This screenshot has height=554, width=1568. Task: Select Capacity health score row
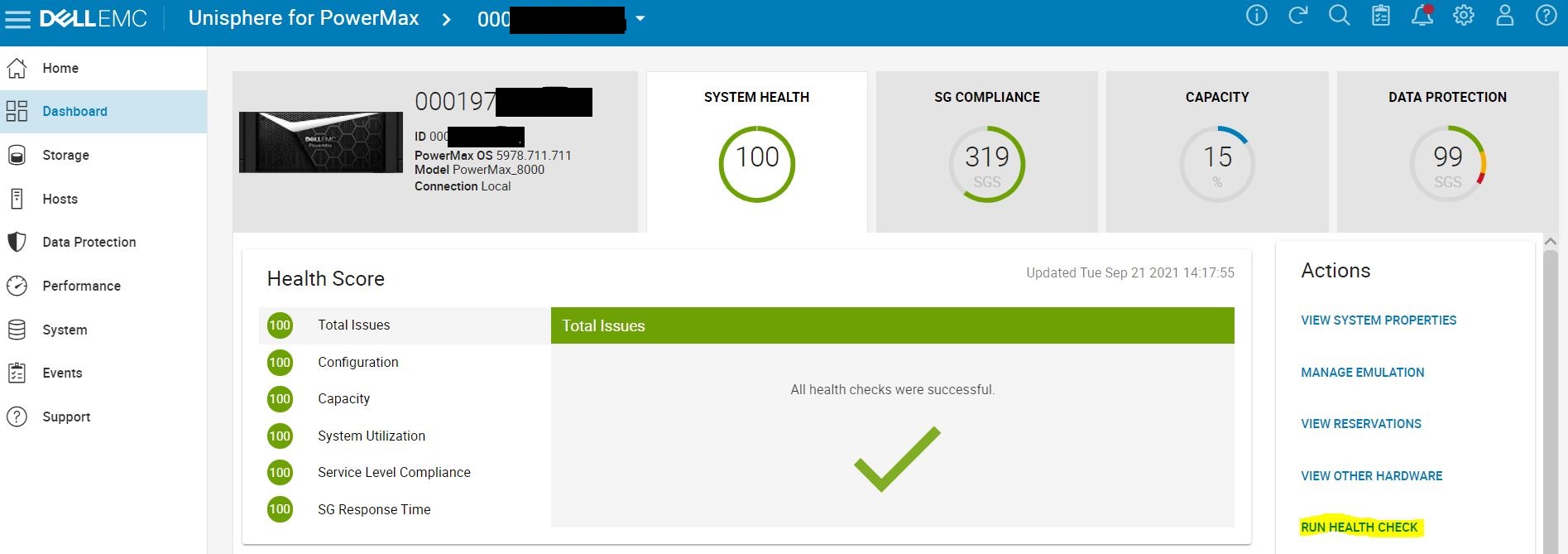click(x=405, y=399)
